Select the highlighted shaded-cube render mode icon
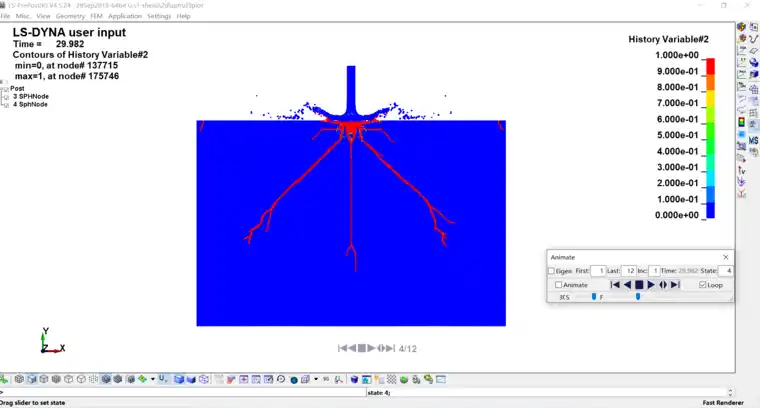This screenshot has height=408, width=760. click(106, 379)
